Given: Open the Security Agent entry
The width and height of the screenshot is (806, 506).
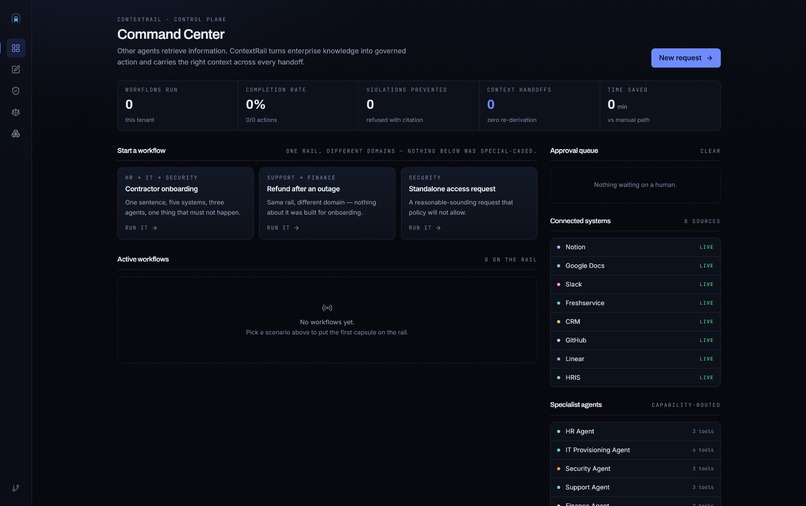Looking at the screenshot, I should (x=635, y=468).
